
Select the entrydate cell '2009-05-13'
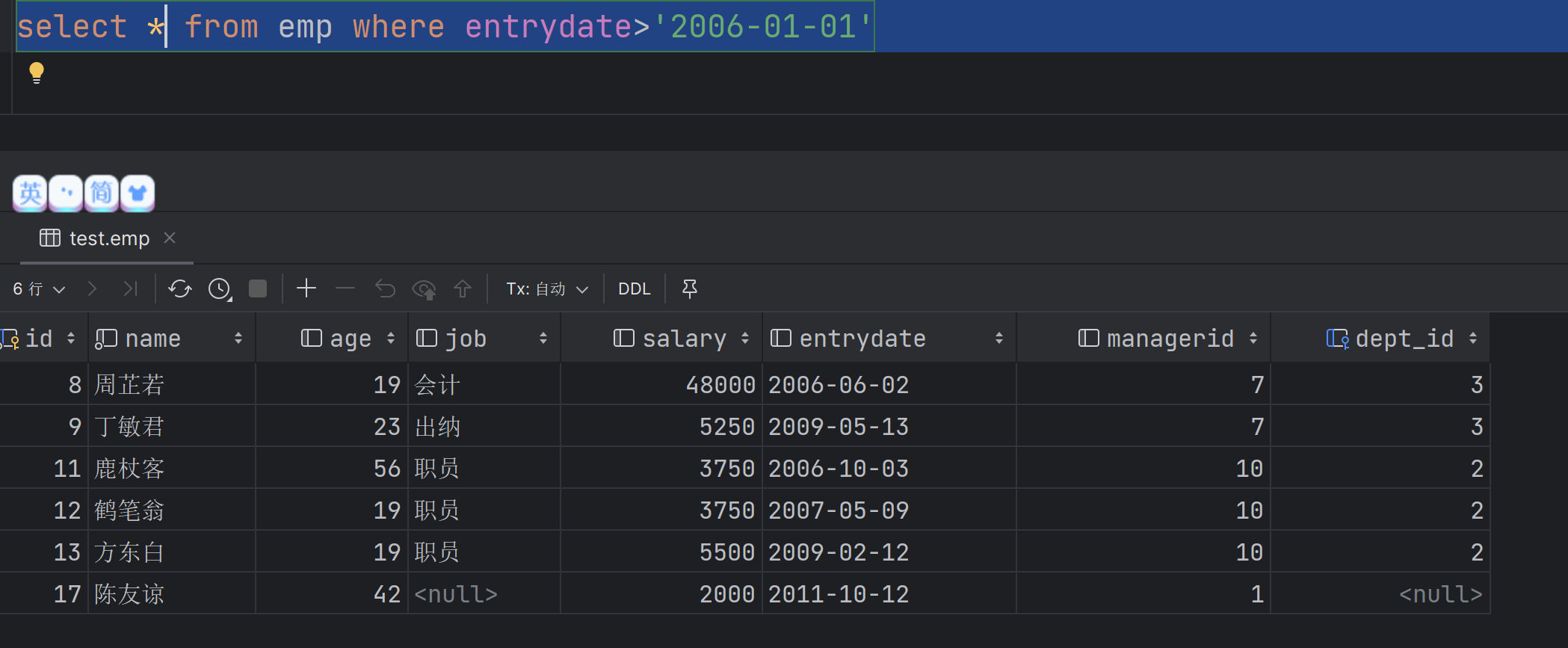coord(889,426)
